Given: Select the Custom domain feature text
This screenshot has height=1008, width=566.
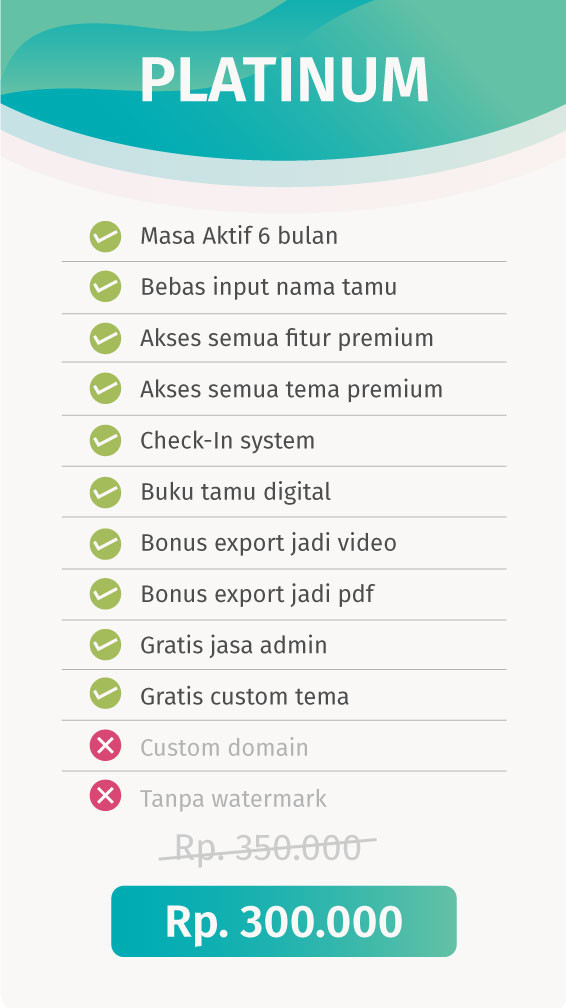Looking at the screenshot, I should [x=224, y=748].
